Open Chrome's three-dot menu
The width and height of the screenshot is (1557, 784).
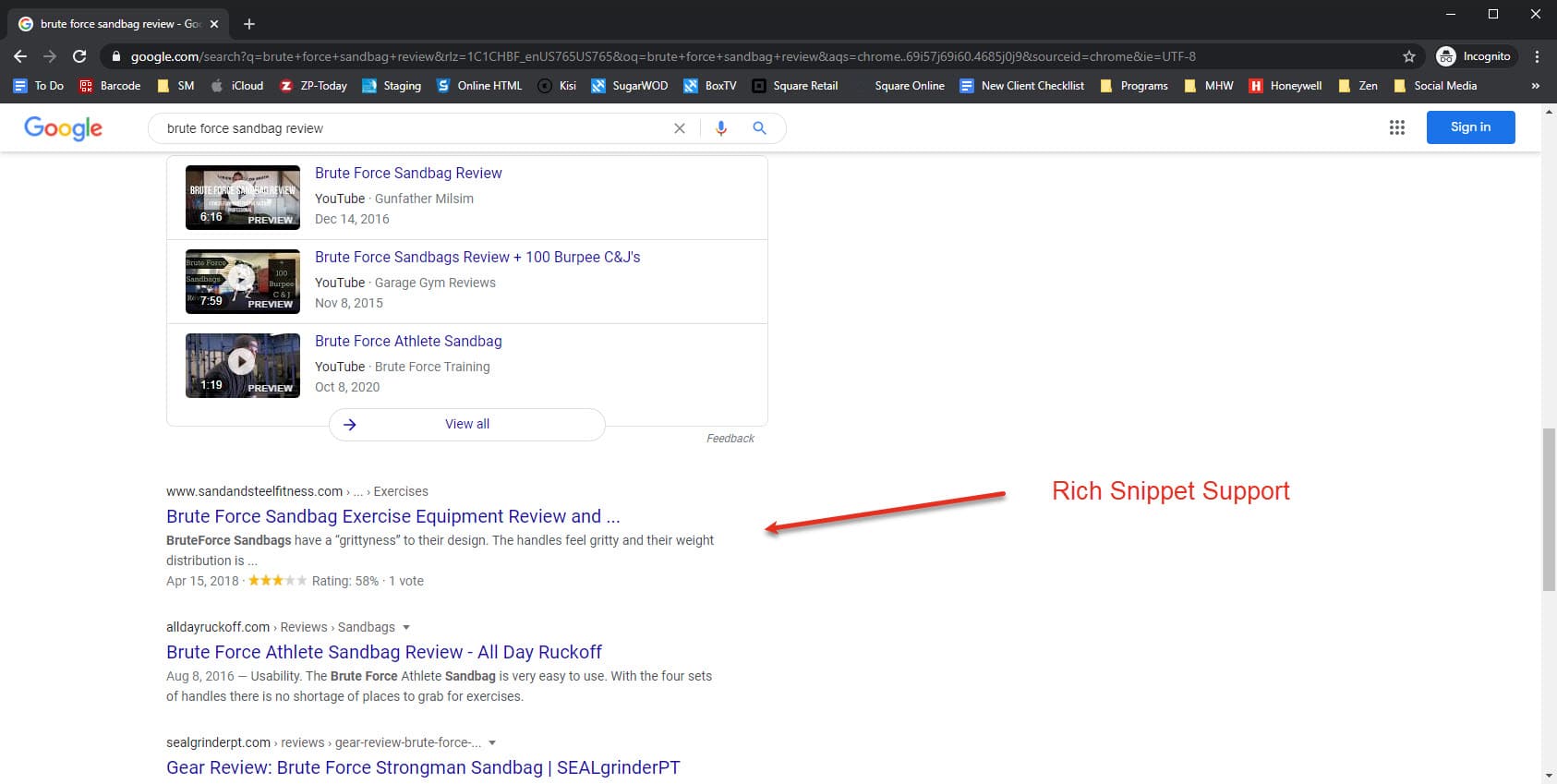pyautogui.click(x=1537, y=56)
